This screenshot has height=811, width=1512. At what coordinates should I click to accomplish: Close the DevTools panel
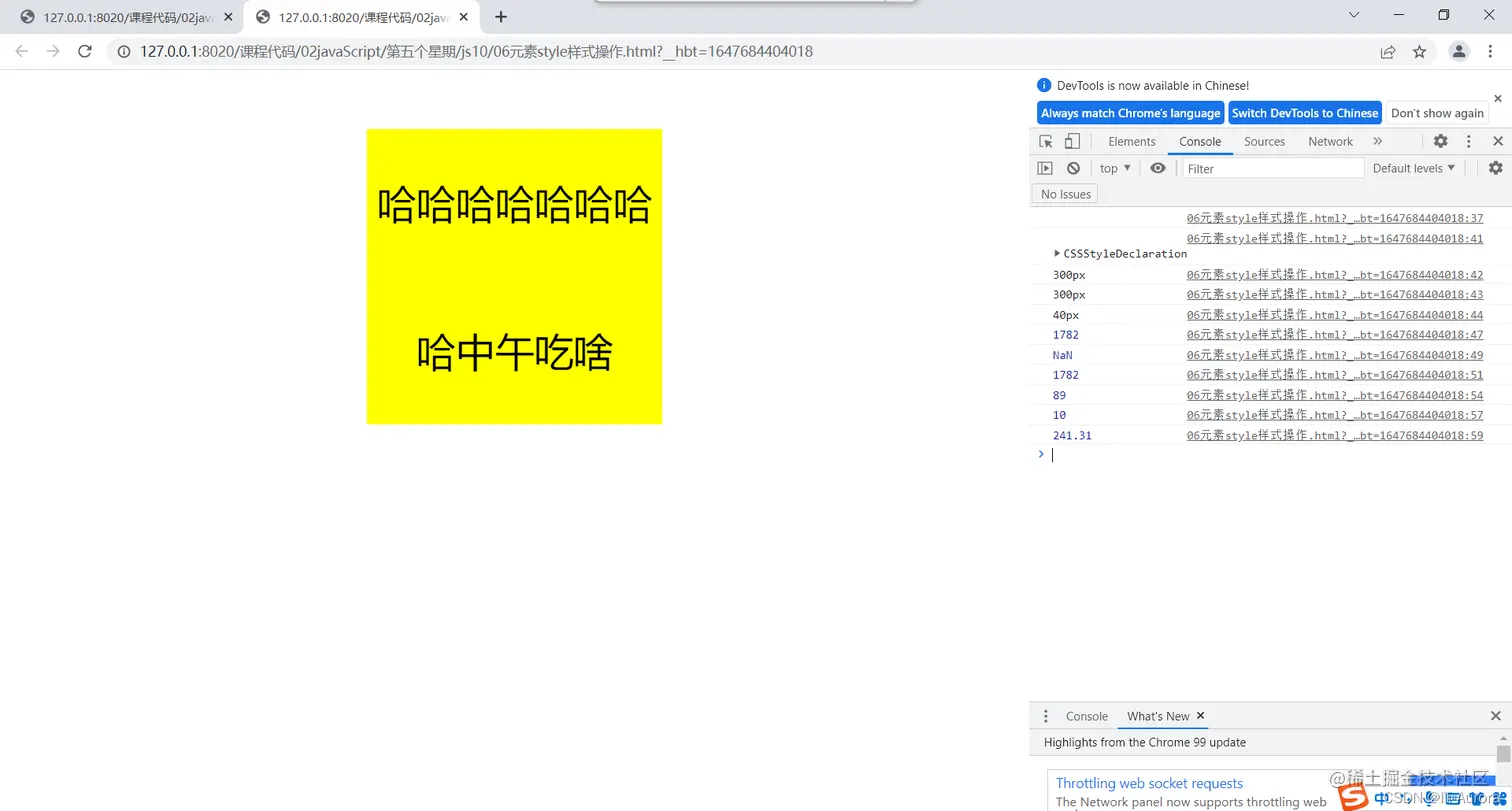pyautogui.click(x=1497, y=141)
